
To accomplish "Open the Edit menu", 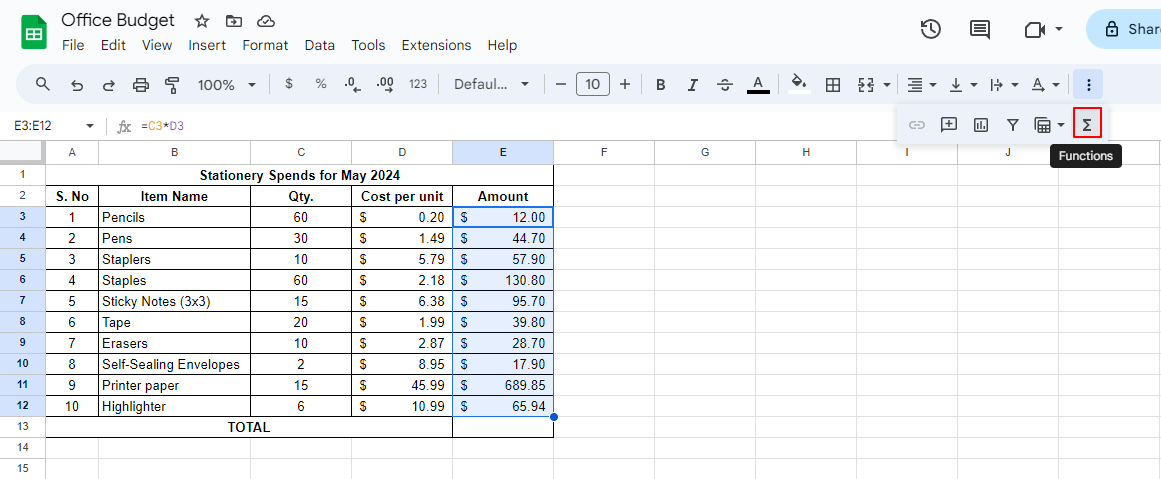I will point(113,45).
